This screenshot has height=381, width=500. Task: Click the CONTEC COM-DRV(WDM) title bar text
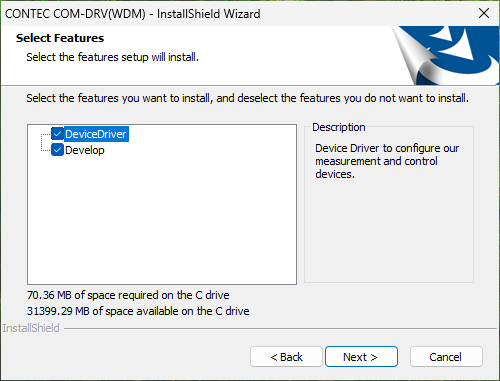[132, 14]
